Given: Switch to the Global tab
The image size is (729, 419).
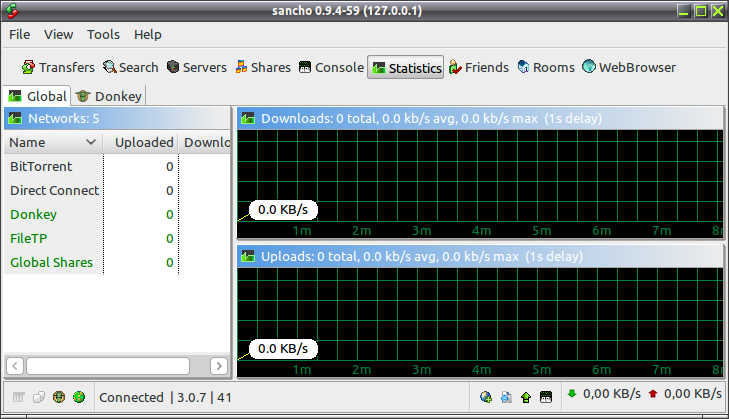Looking at the screenshot, I should coord(37,96).
